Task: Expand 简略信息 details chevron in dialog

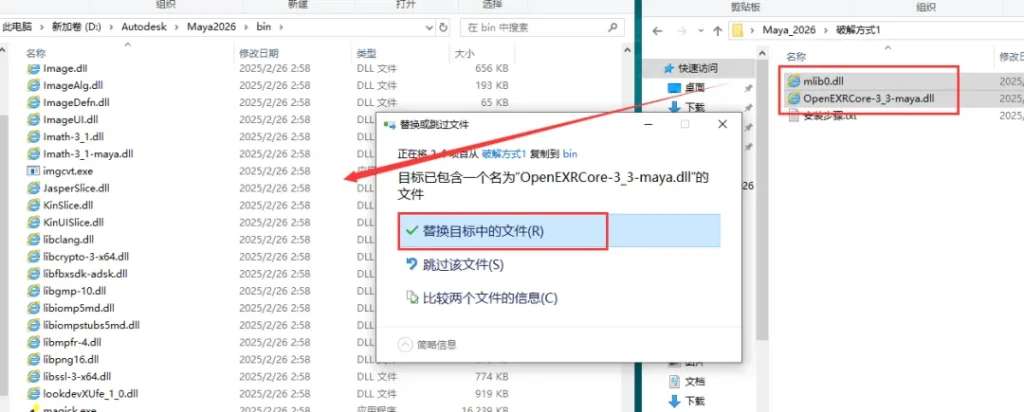Action: tap(405, 343)
